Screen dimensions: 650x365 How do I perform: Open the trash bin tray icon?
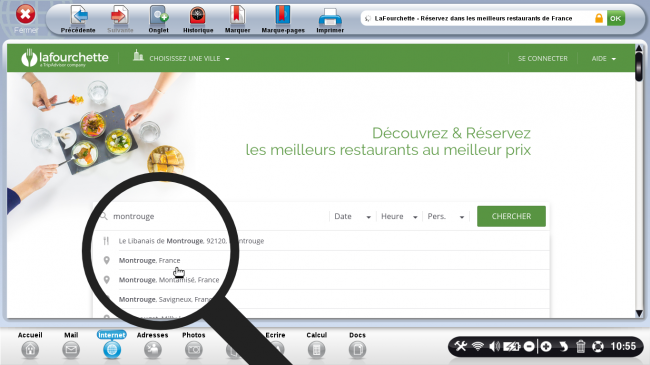tap(580, 346)
